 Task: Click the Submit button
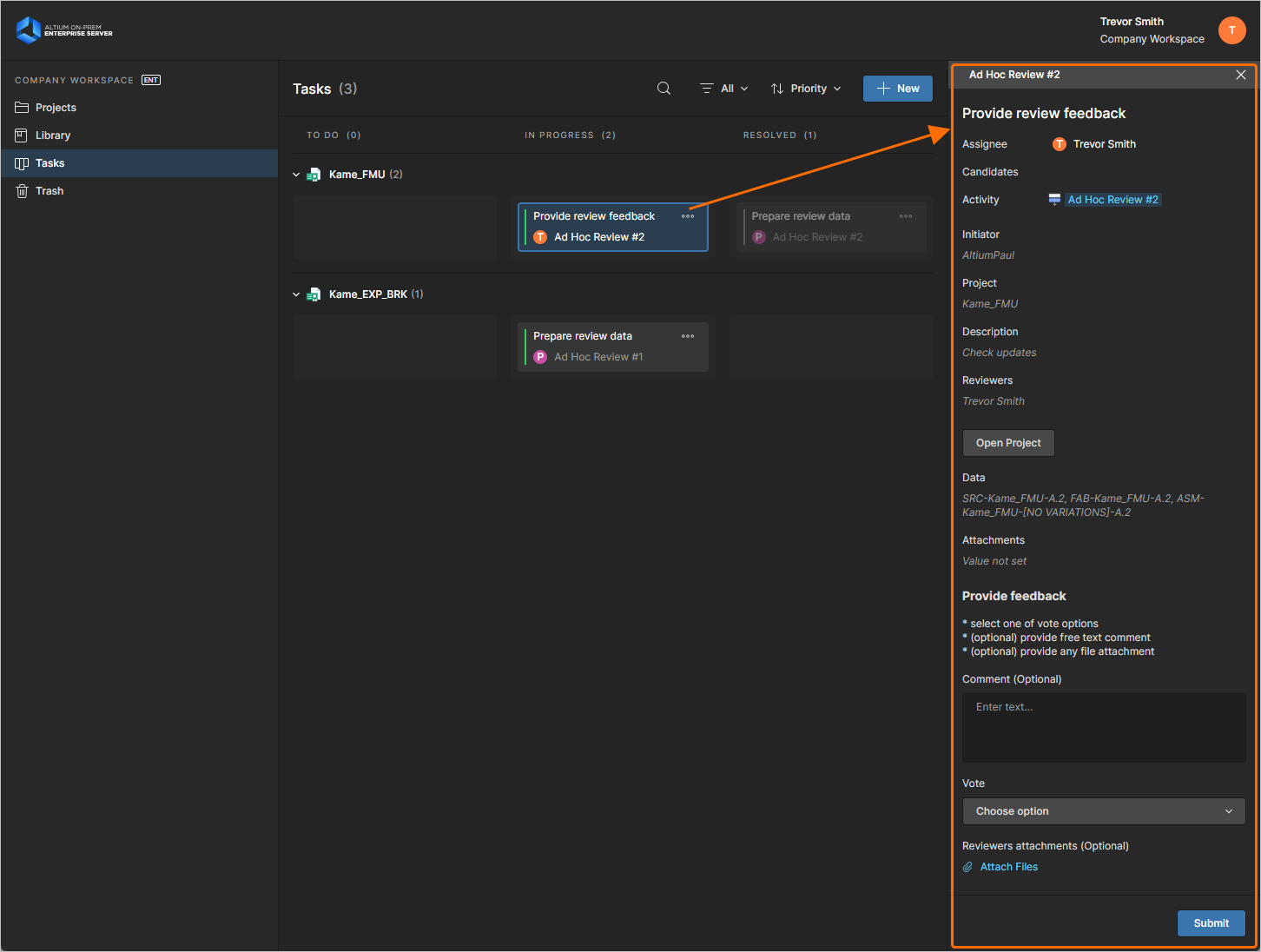click(x=1211, y=923)
